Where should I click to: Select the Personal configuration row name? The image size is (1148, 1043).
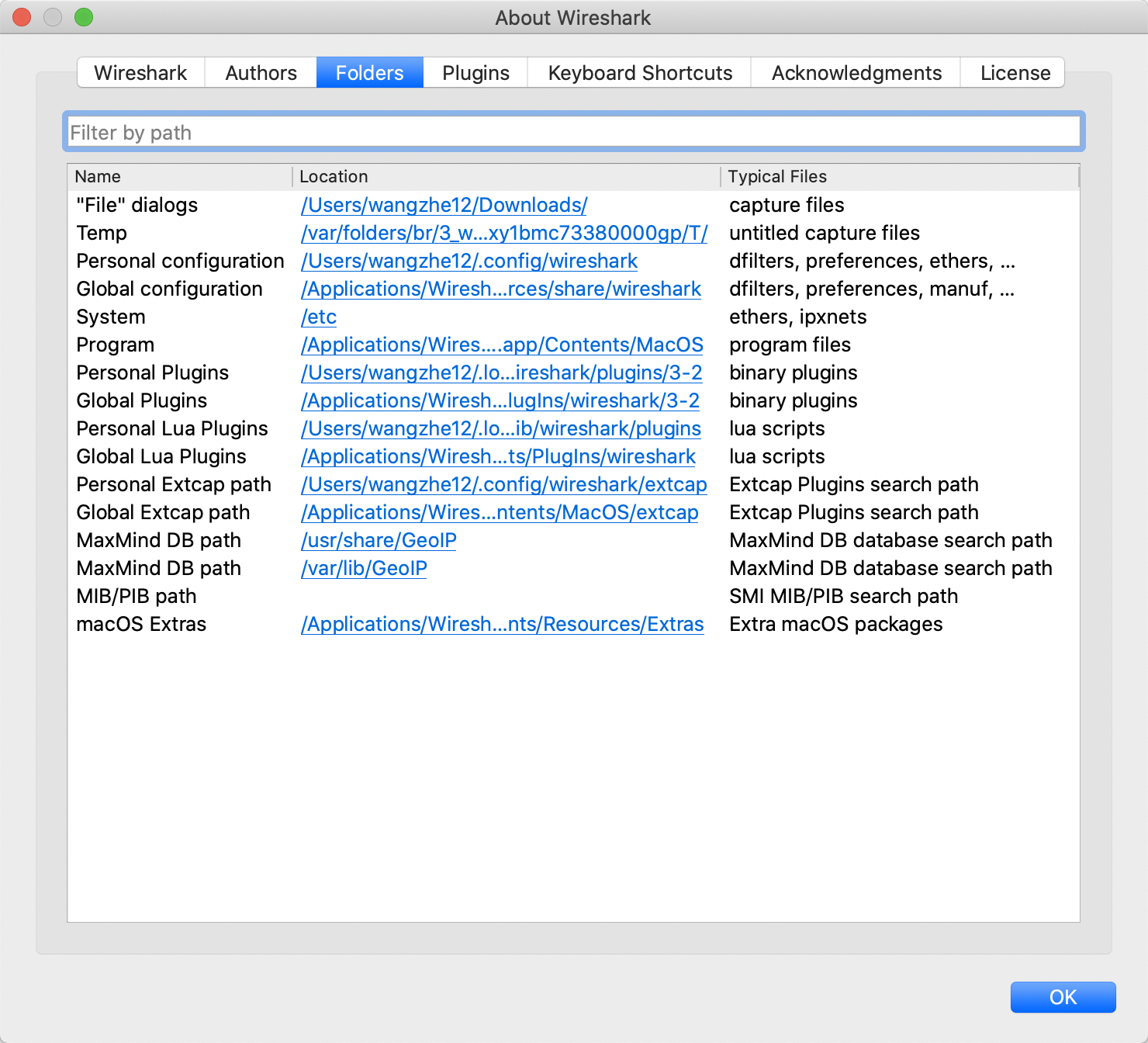[x=180, y=261]
